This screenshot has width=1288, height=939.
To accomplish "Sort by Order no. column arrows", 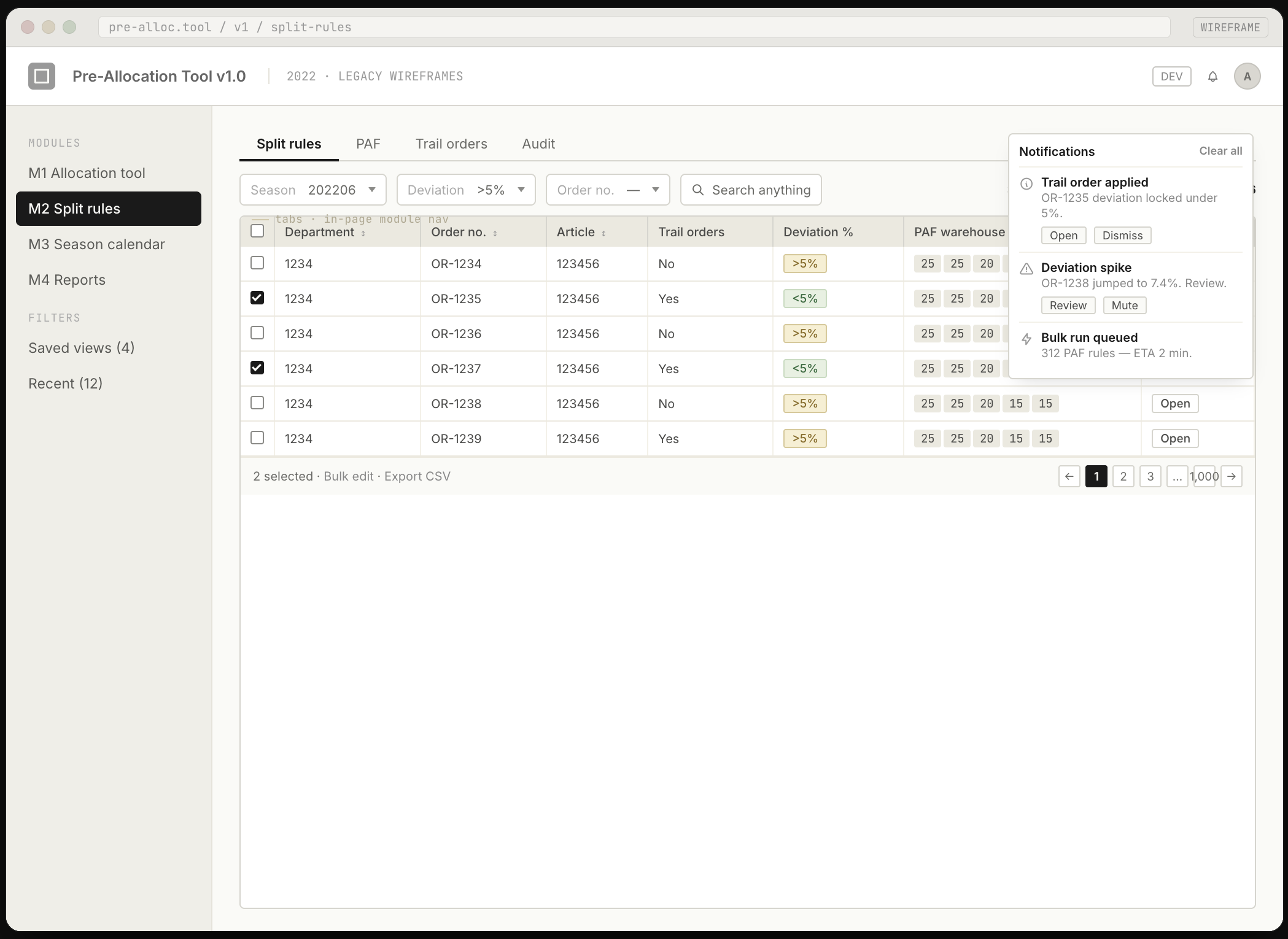I will (x=495, y=233).
